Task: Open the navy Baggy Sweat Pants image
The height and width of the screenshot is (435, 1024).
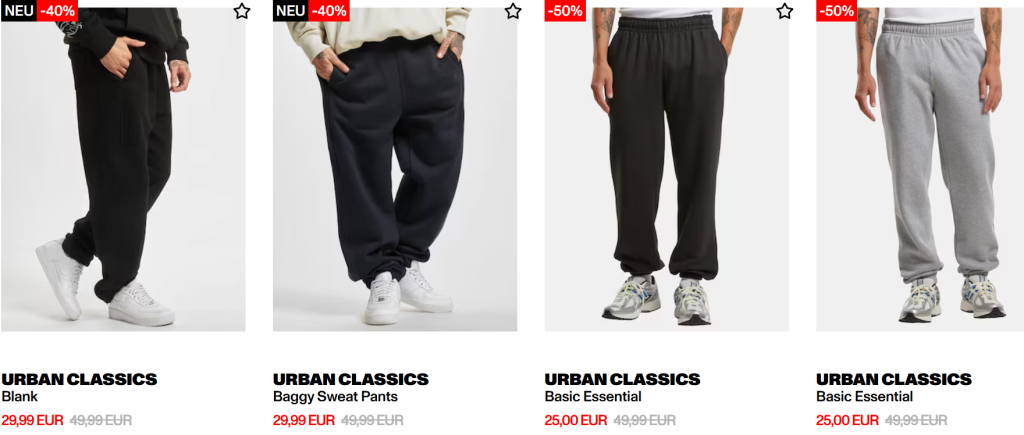Action: coord(395,170)
